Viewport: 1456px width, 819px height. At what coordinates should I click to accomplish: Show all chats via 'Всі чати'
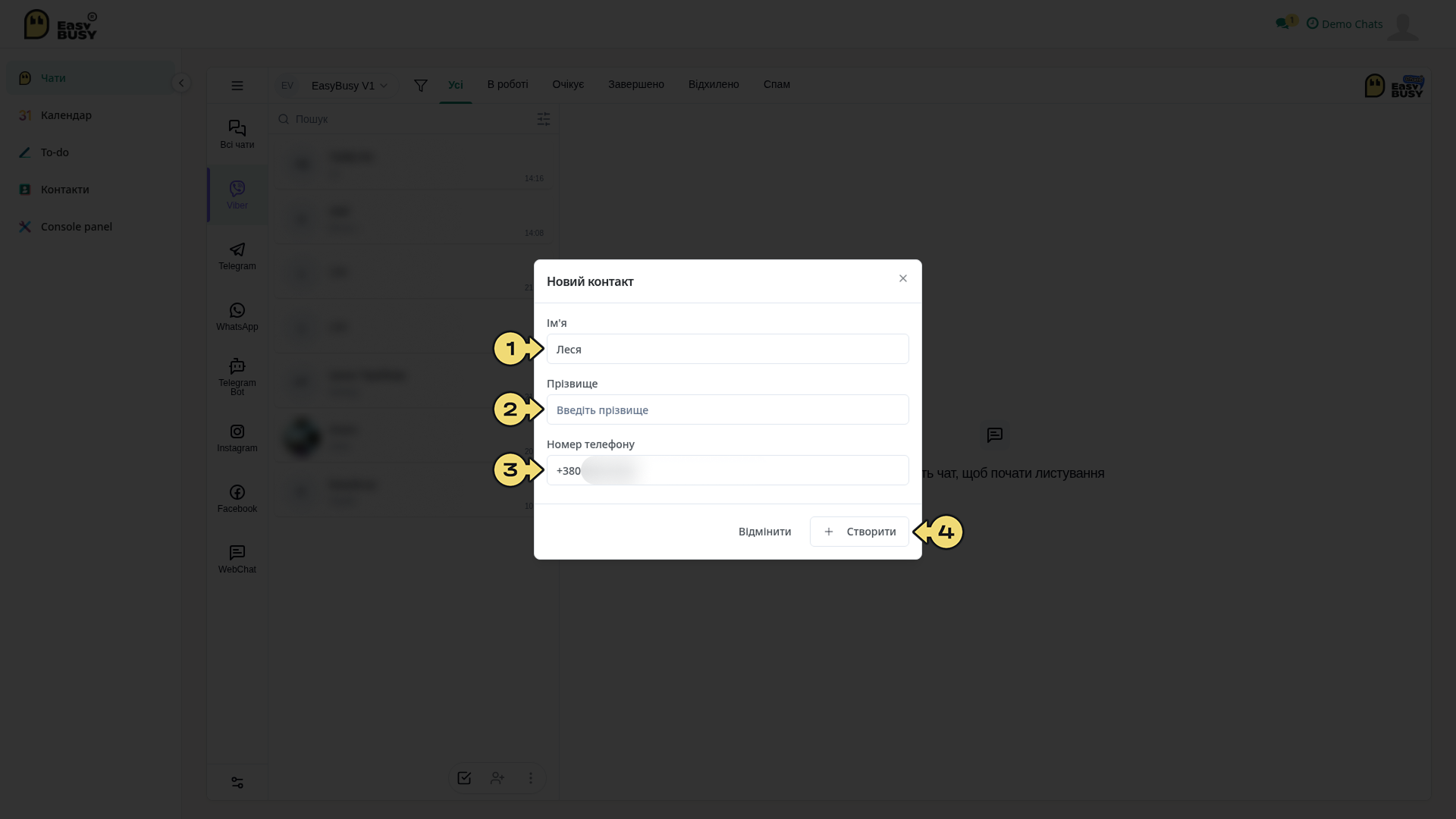pos(237,134)
